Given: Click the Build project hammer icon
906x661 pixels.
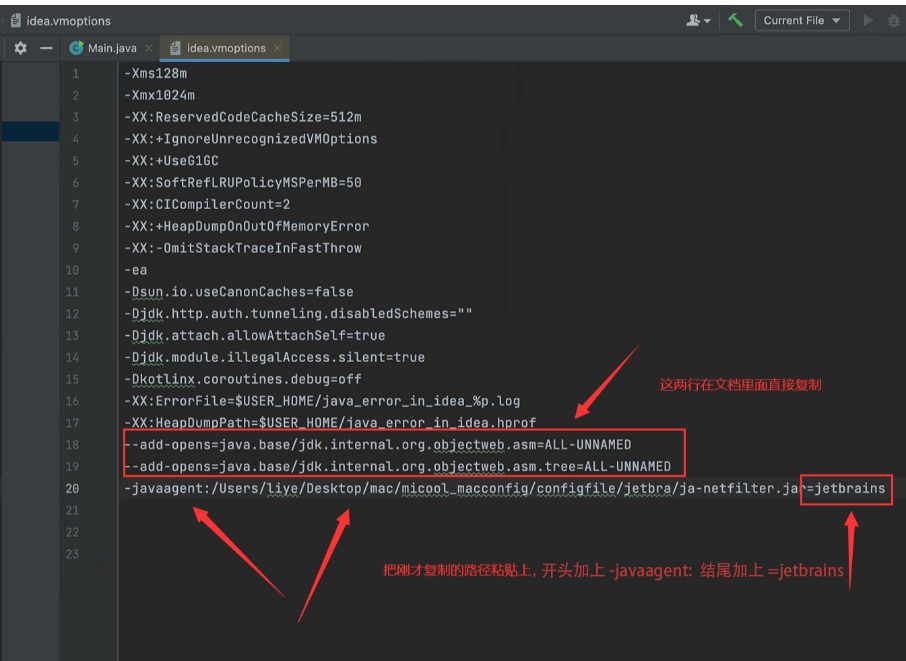Looking at the screenshot, I should (x=735, y=20).
